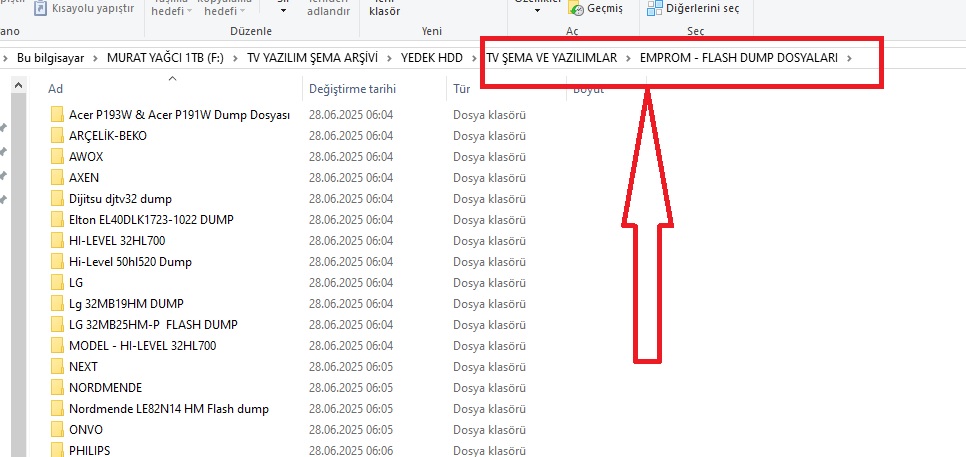Go to YEDEK HDD breadcrumb

(432, 59)
